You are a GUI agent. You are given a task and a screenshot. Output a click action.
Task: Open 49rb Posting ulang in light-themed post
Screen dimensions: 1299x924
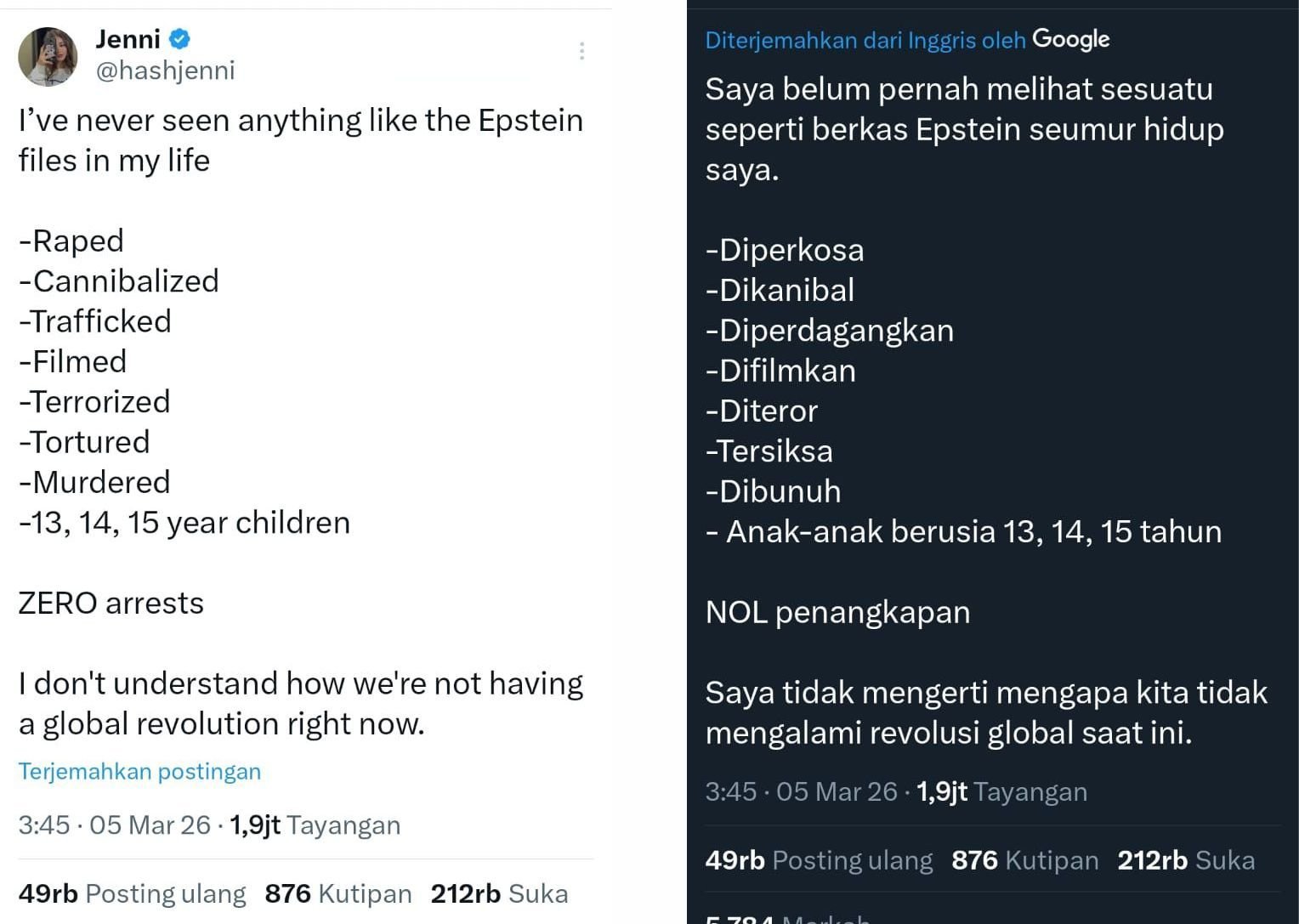(x=132, y=894)
